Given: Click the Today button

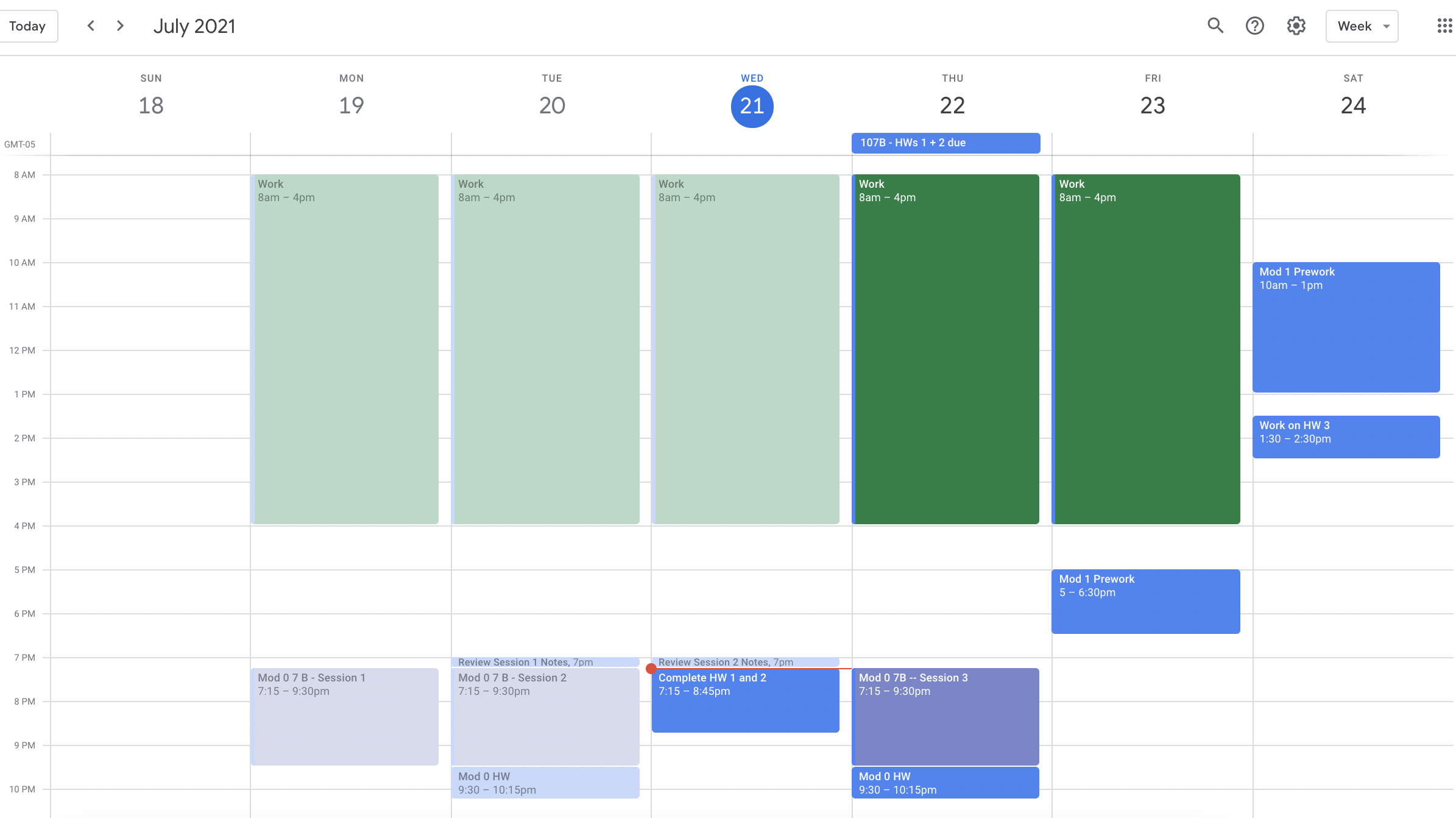Looking at the screenshot, I should (28, 26).
